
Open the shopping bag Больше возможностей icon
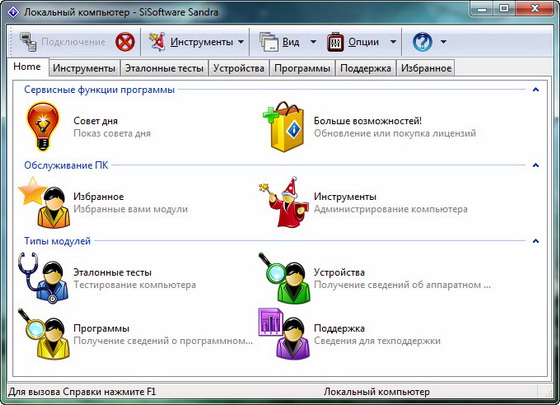pyautogui.click(x=284, y=126)
